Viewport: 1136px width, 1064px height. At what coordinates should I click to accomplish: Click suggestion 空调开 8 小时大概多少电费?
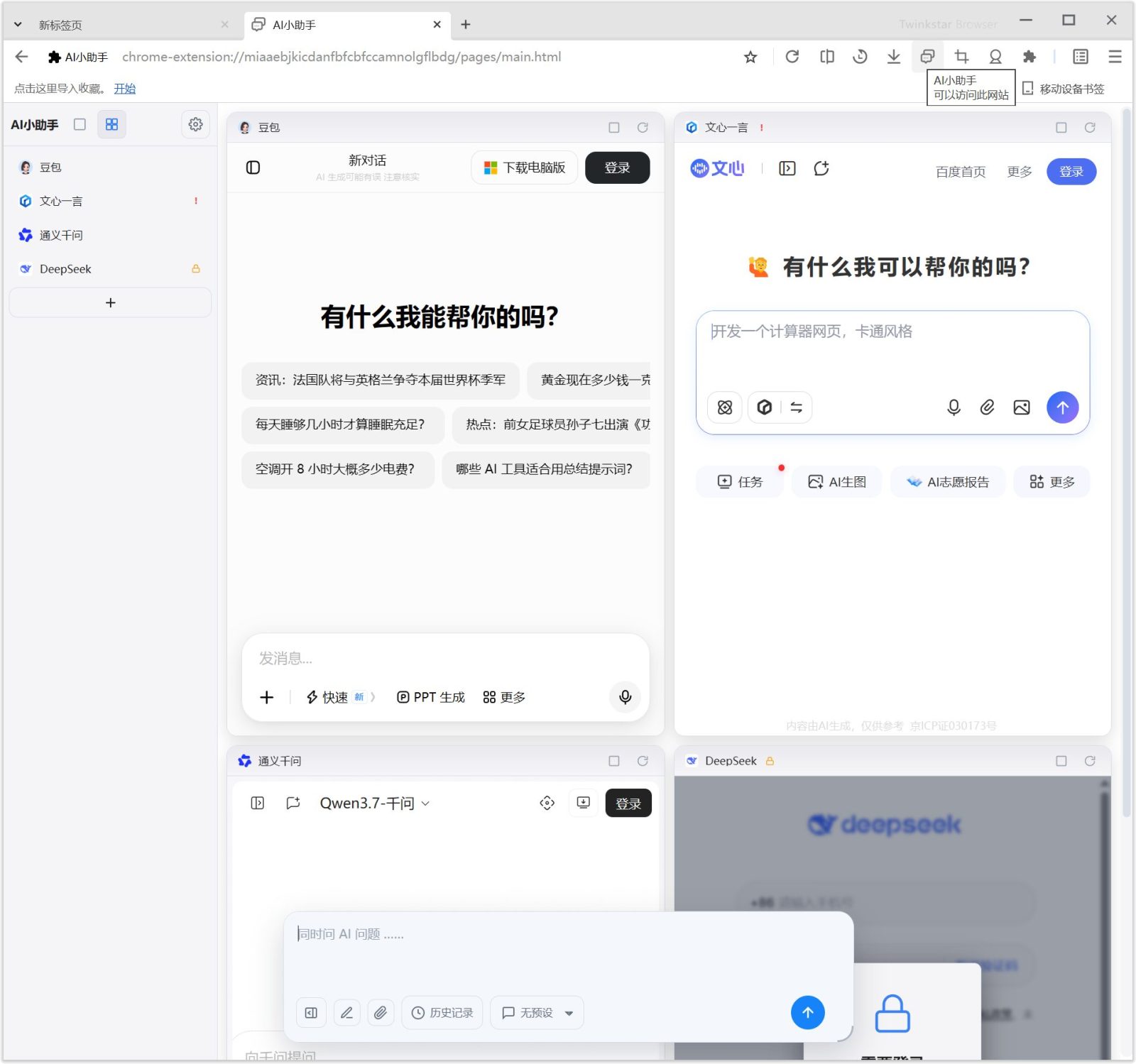(x=338, y=469)
